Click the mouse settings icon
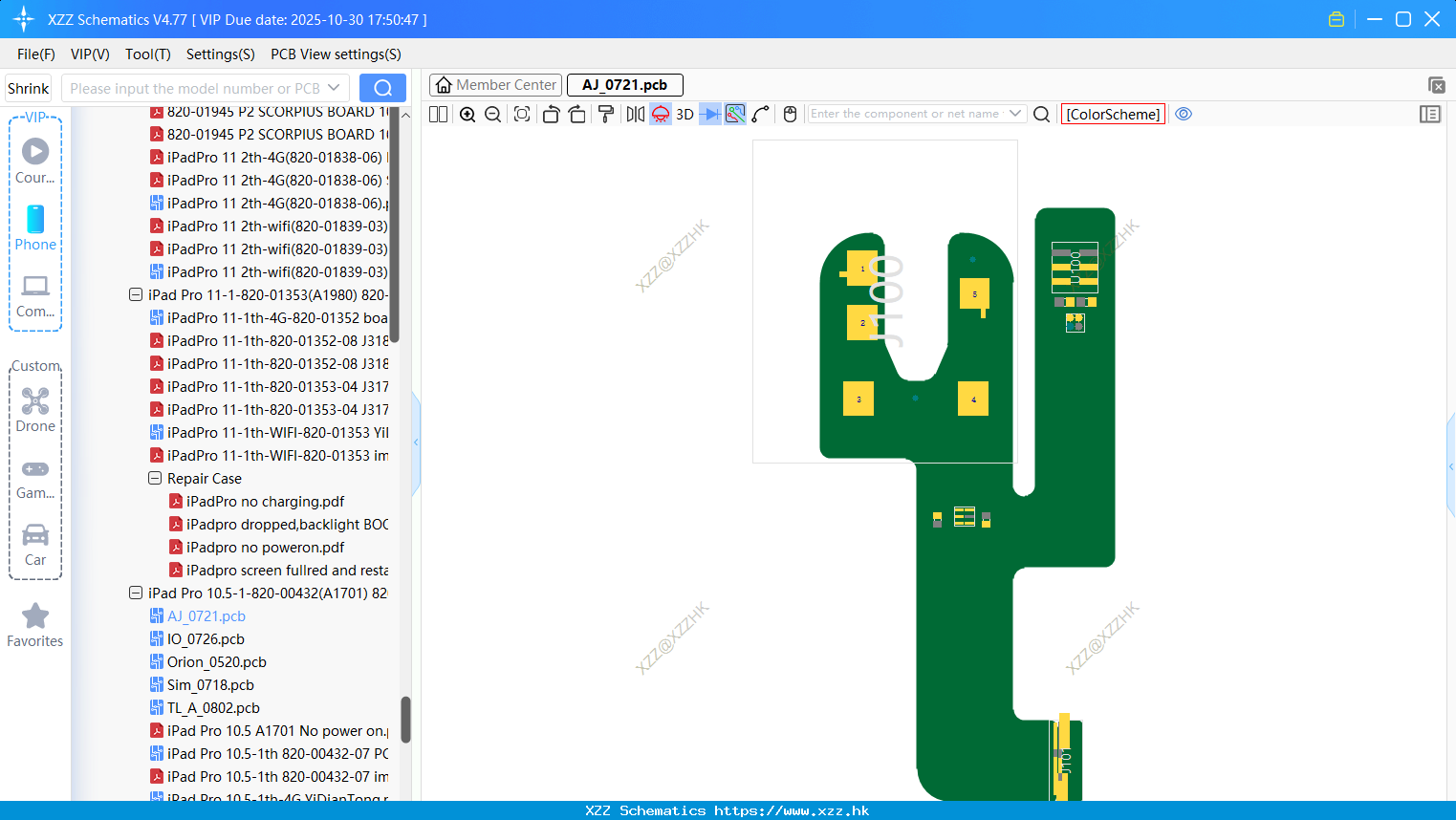1456x820 pixels. coord(790,114)
